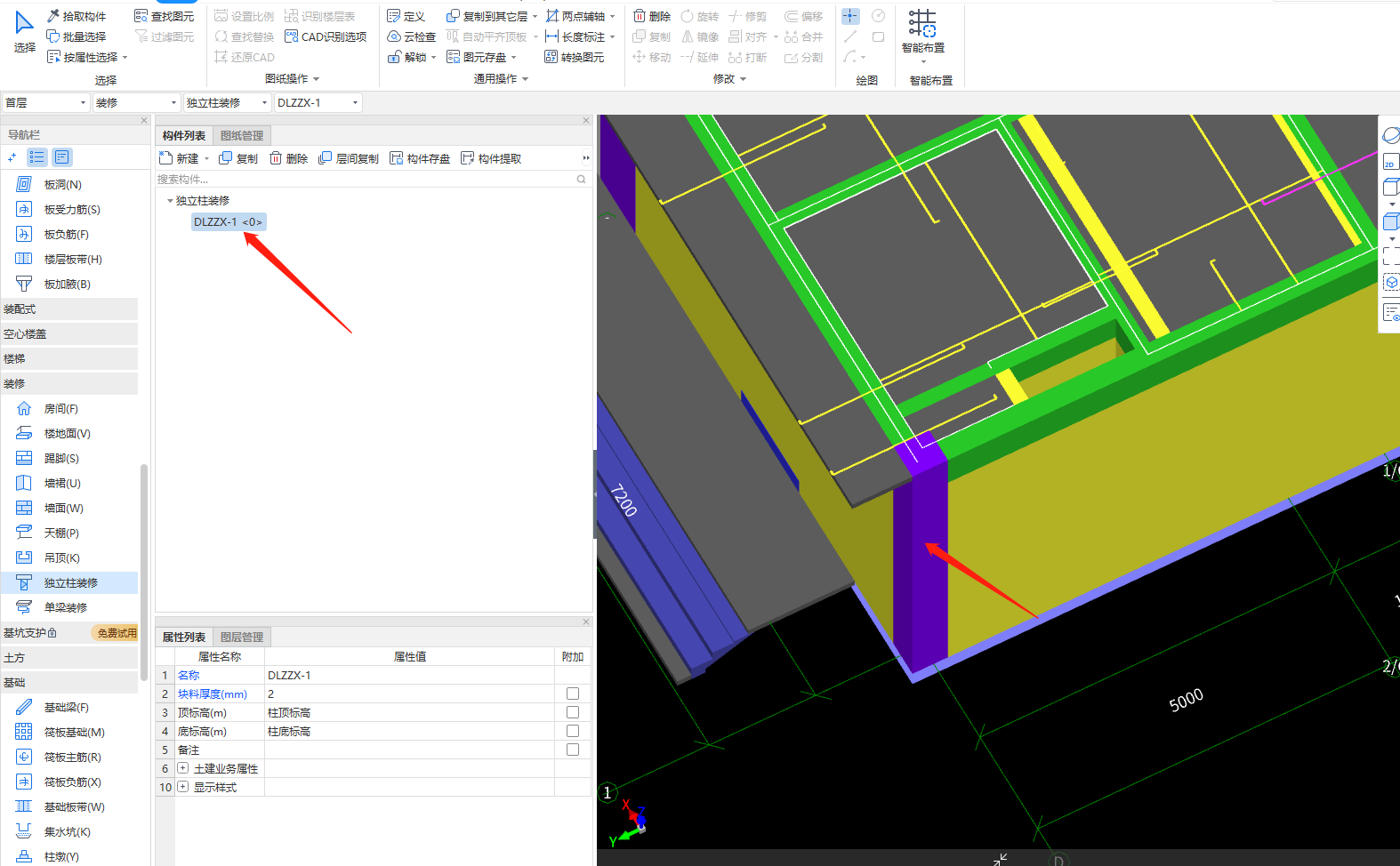Click 层间复制 button
1400x866 pixels.
[349, 158]
